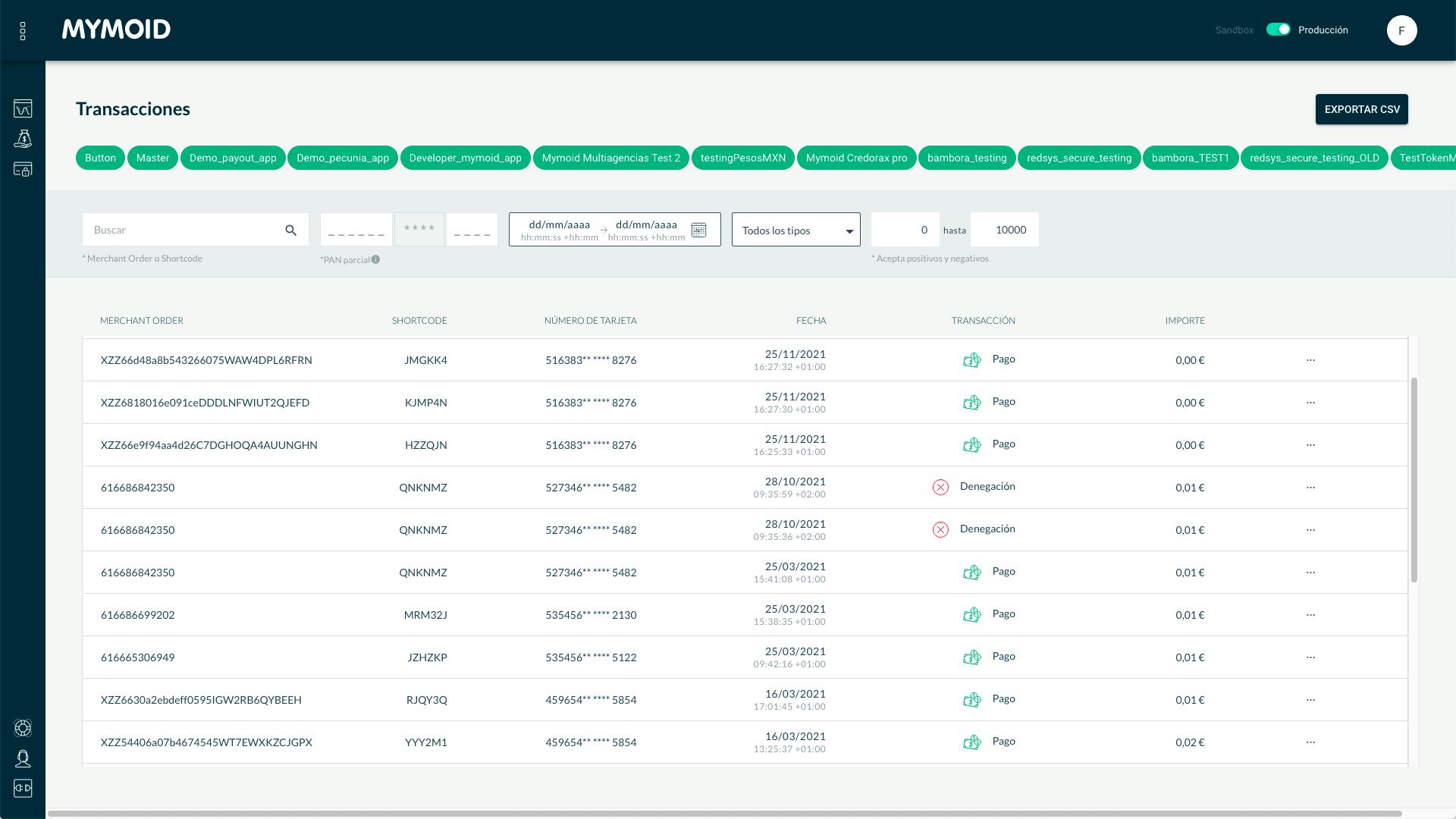Open the date range calendar icon
The image size is (1456, 819).
pyautogui.click(x=698, y=230)
